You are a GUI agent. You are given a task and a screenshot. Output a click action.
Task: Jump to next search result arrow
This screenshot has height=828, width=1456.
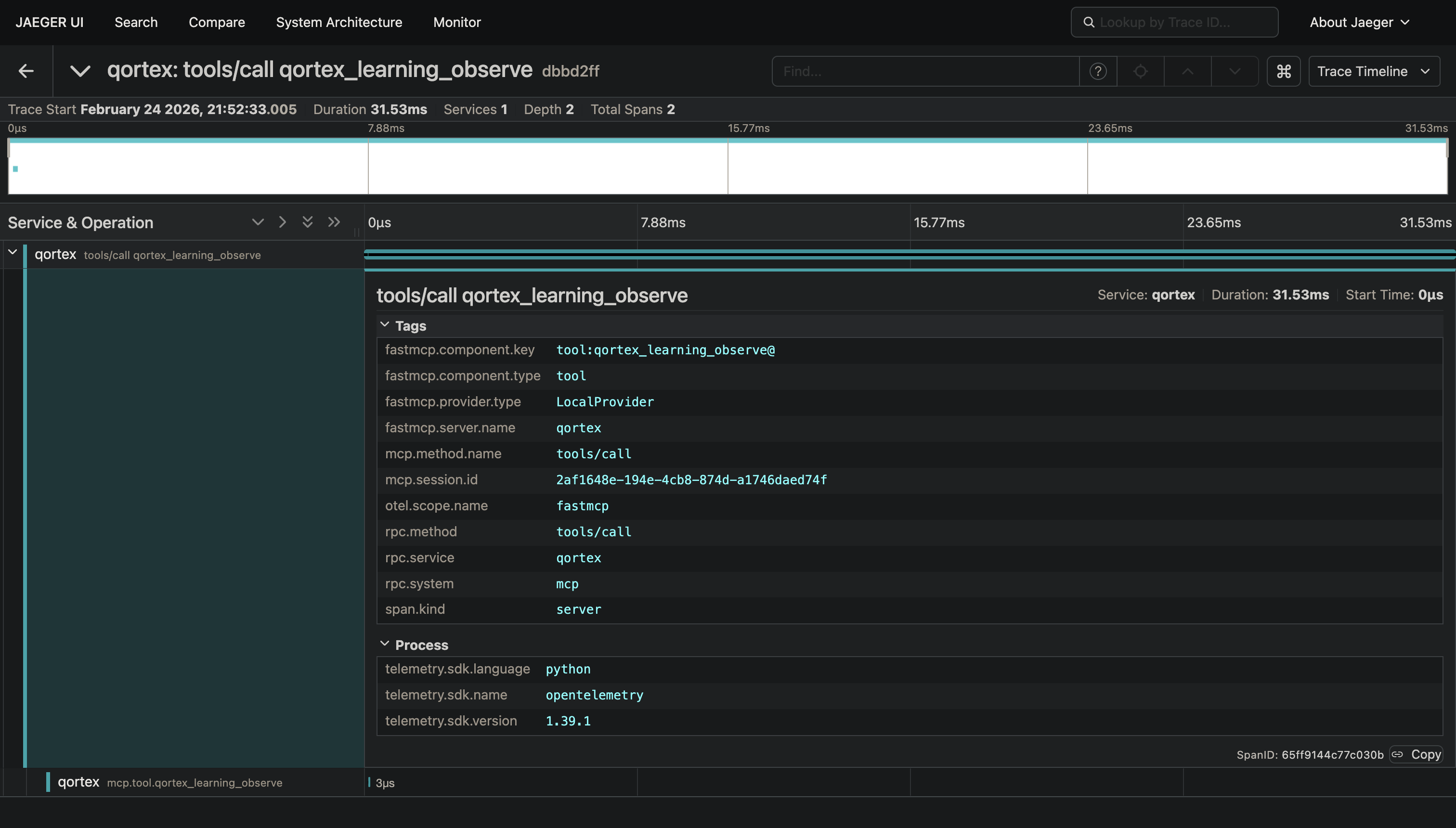pos(1234,71)
